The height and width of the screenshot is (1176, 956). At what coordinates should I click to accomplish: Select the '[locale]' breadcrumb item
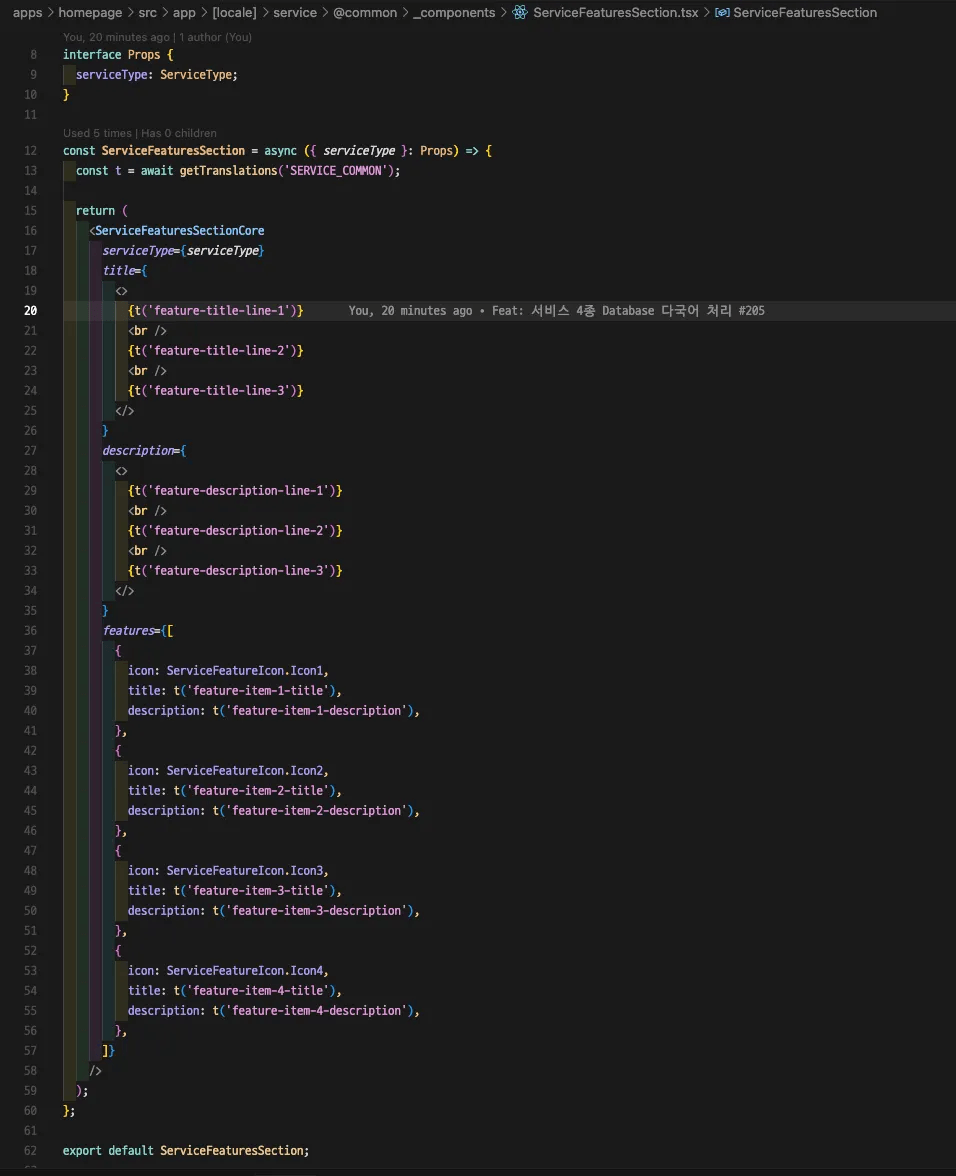point(234,13)
